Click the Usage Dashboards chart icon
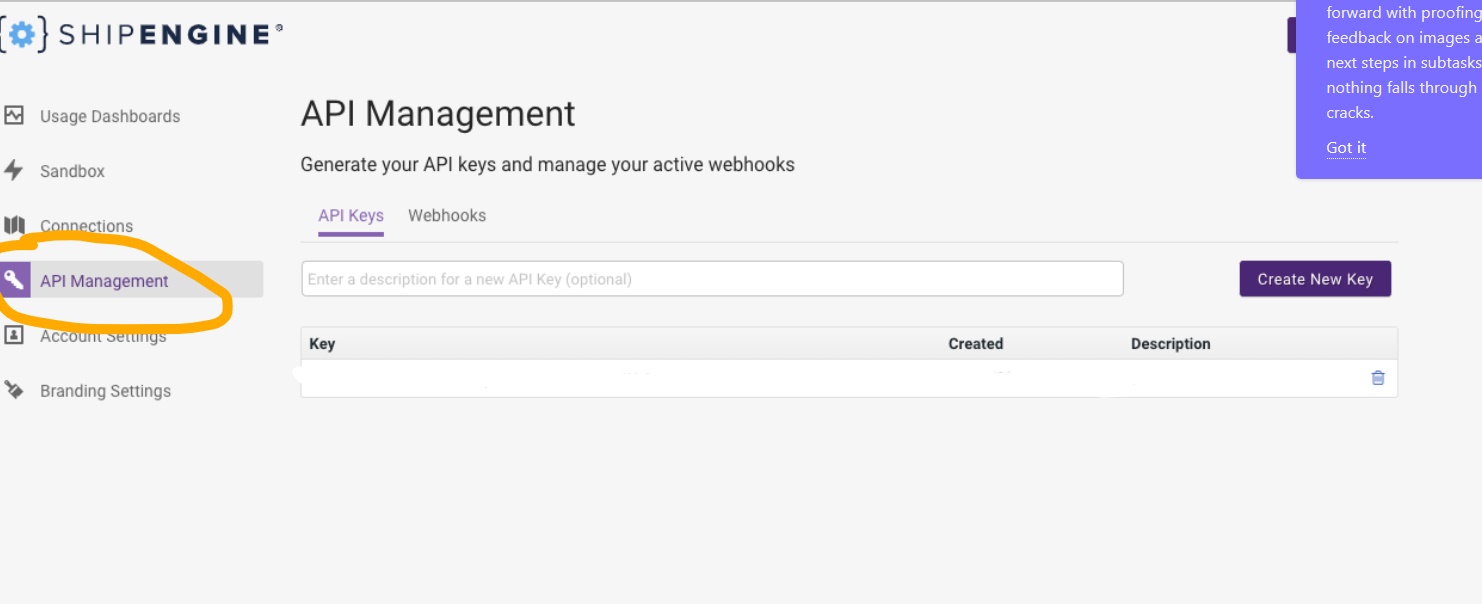The width and height of the screenshot is (1482, 604). 14,115
